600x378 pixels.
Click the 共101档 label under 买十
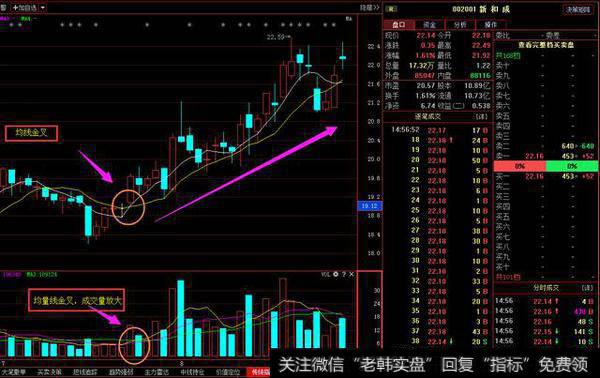click(508, 277)
